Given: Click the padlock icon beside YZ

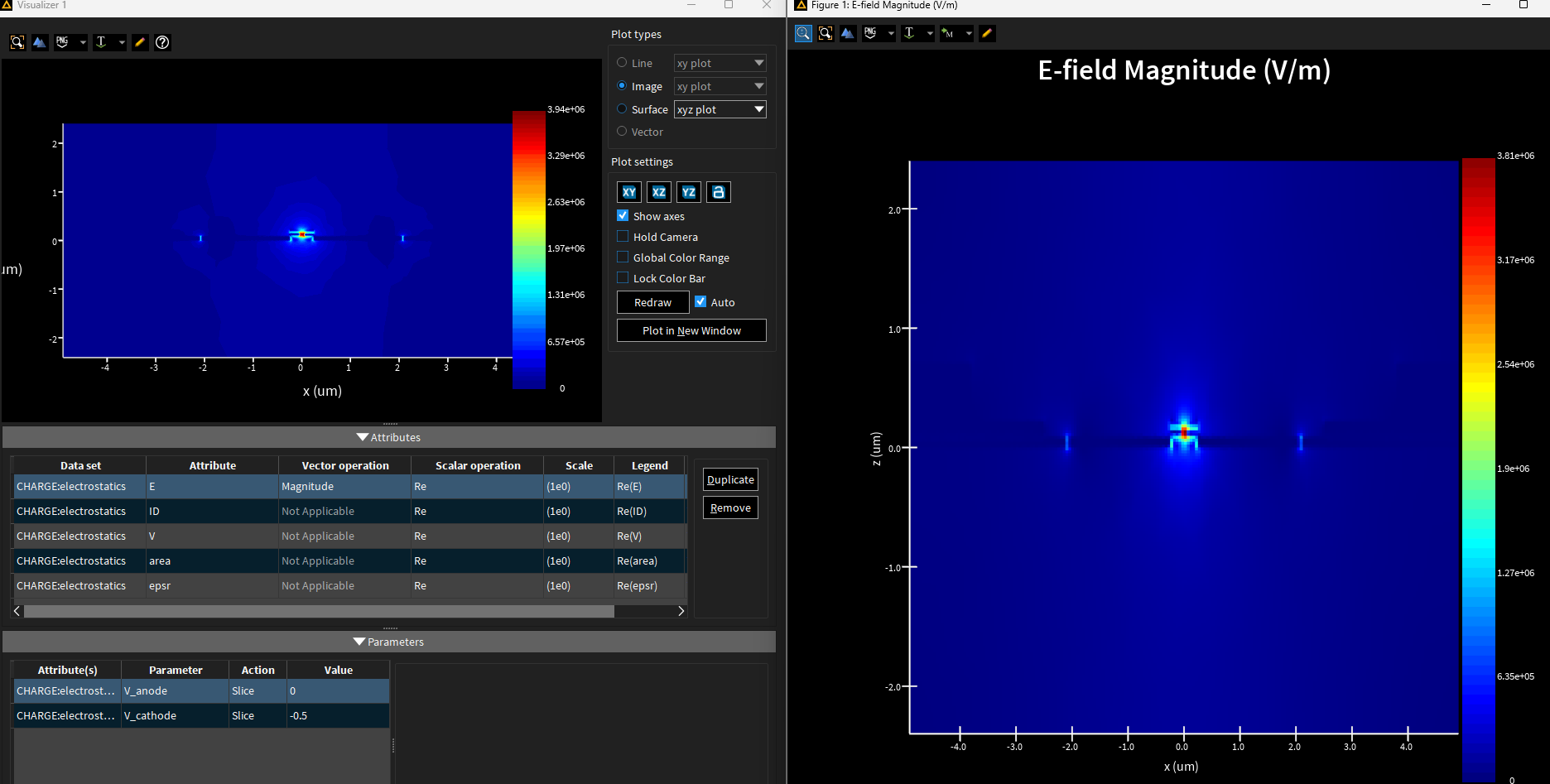Looking at the screenshot, I should click(x=719, y=192).
